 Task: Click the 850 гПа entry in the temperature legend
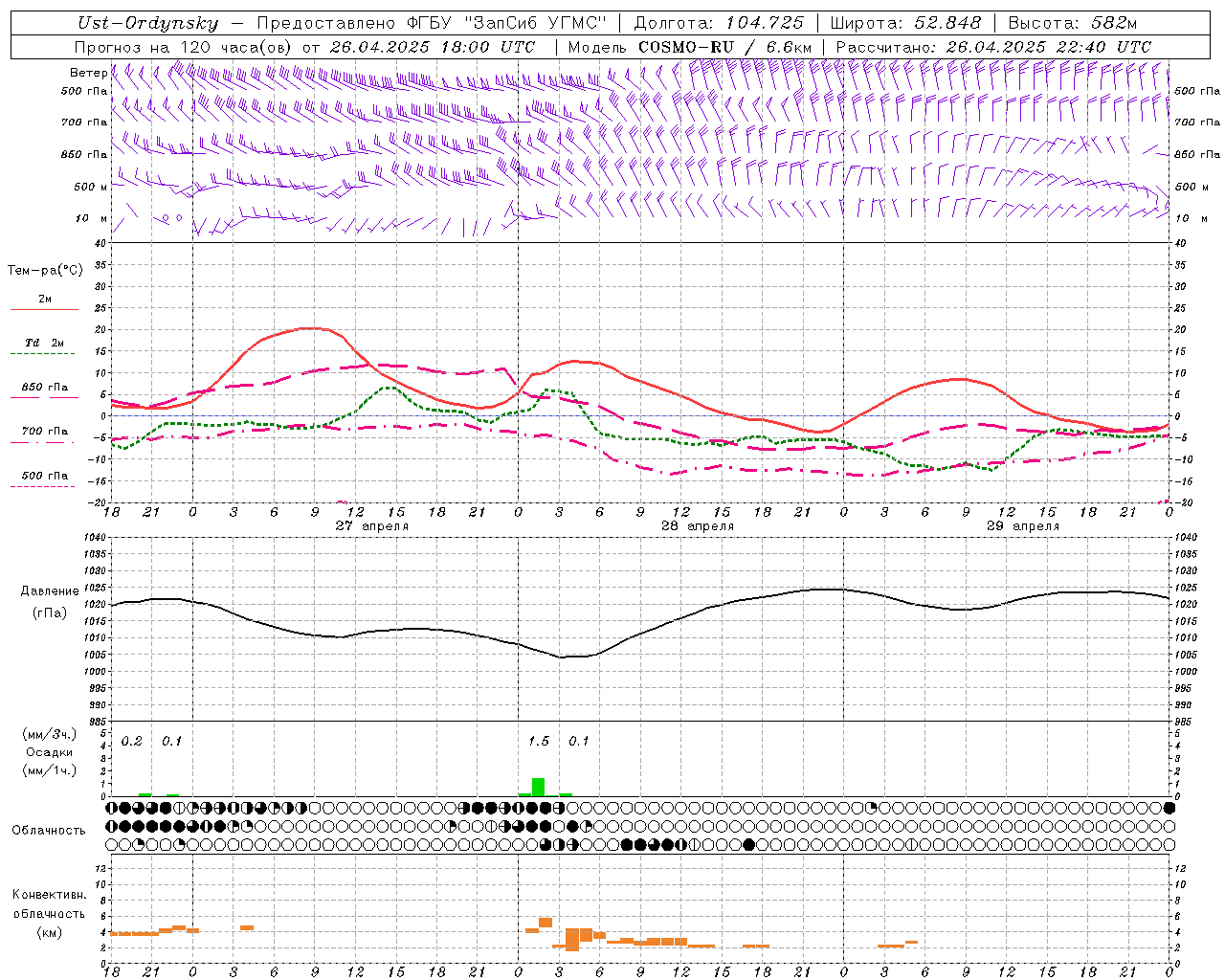click(x=44, y=389)
